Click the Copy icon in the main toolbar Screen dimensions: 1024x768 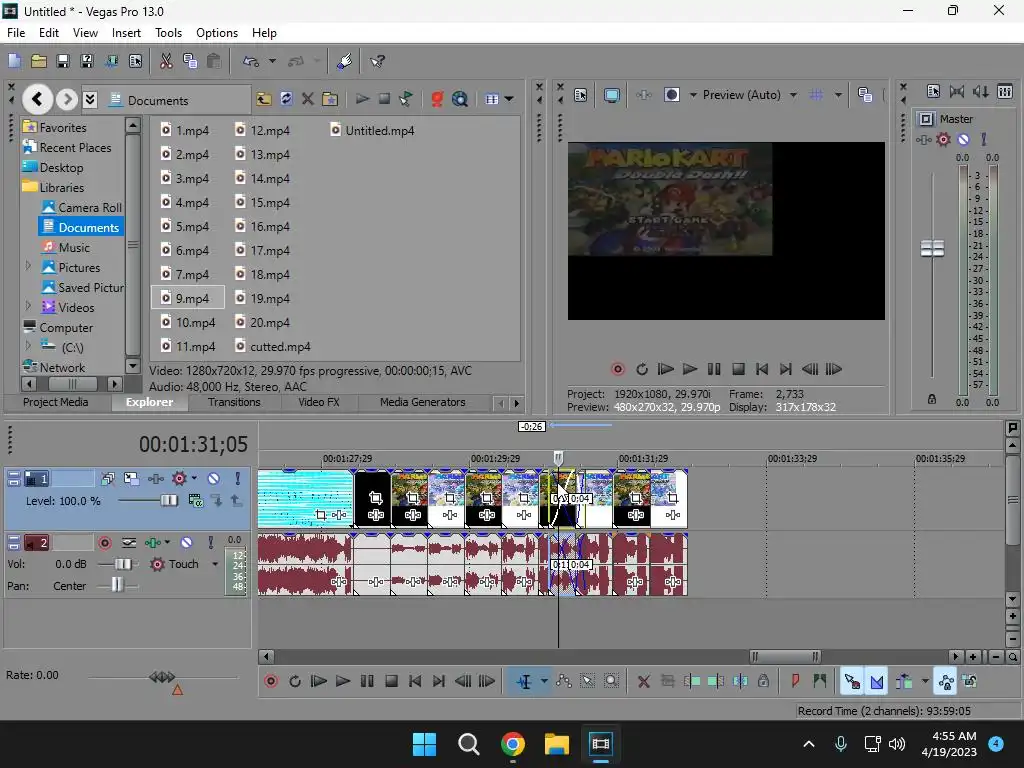coord(190,61)
